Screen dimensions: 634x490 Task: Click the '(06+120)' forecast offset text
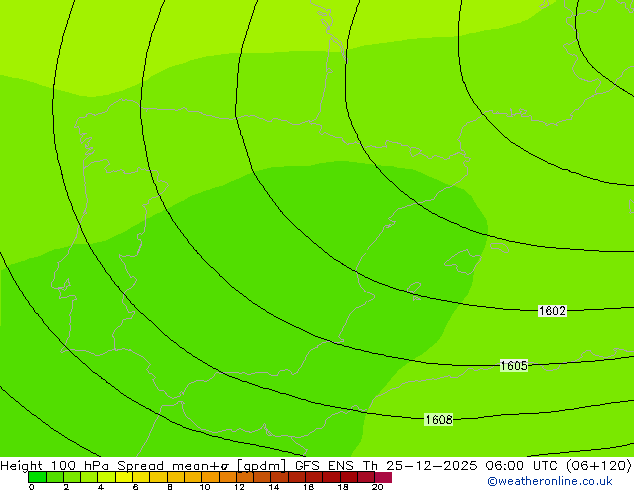(598, 466)
